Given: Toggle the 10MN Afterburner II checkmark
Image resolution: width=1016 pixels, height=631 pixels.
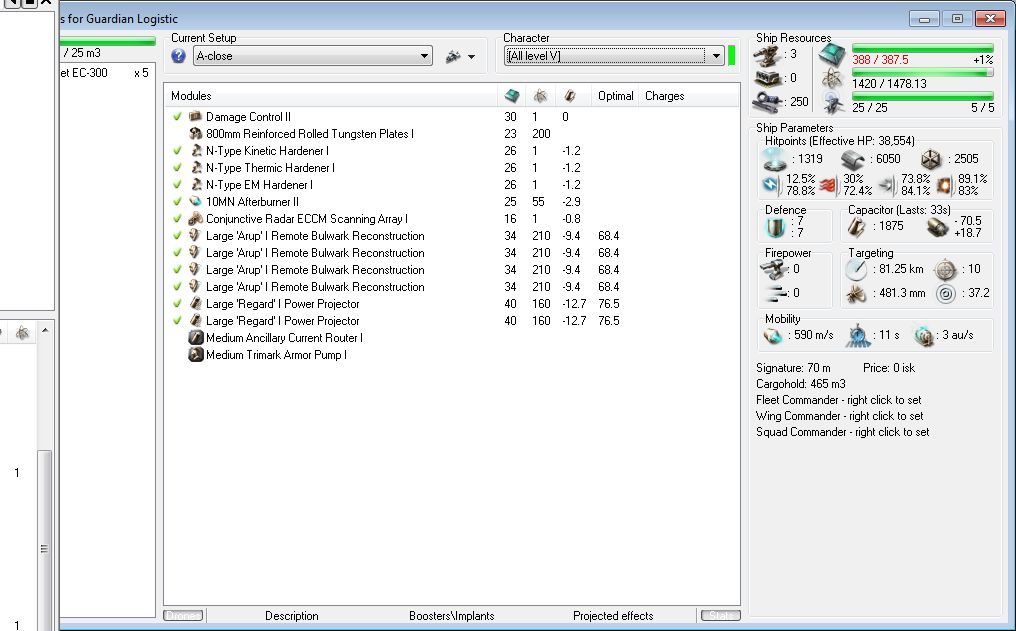Looking at the screenshot, I should [177, 201].
